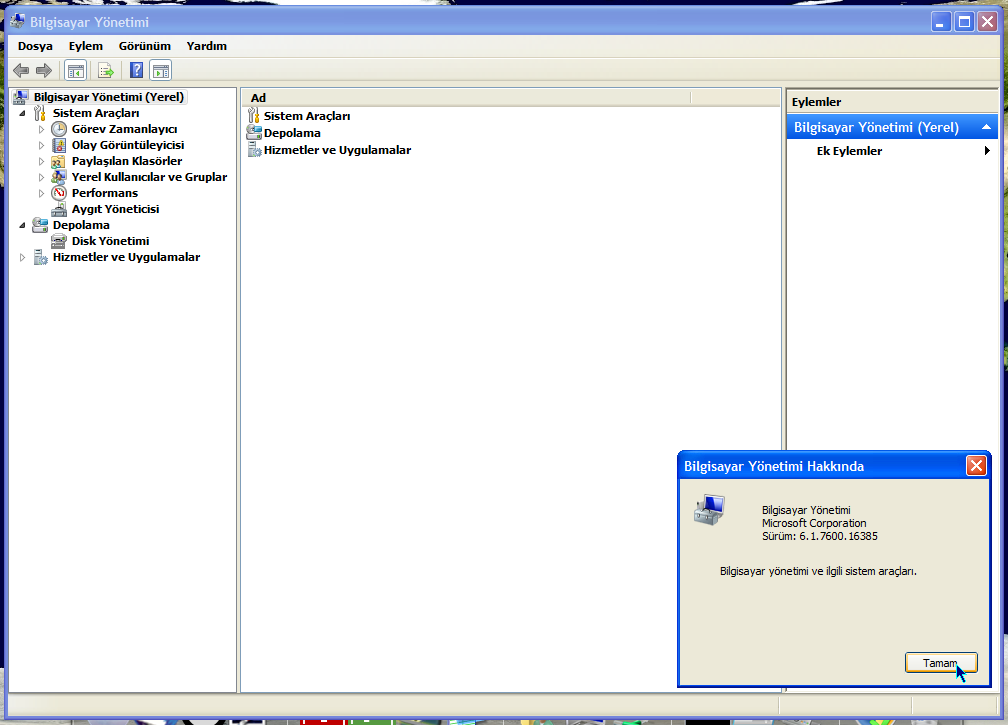Minimize the Bilgisayar Yönetimi window
This screenshot has width=1008, height=725.
pos(941,22)
